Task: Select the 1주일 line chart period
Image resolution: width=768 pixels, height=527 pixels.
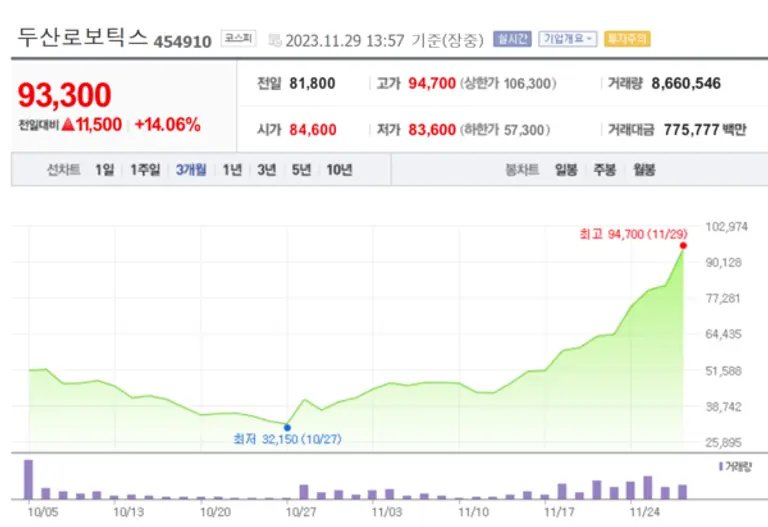Action: (x=144, y=170)
